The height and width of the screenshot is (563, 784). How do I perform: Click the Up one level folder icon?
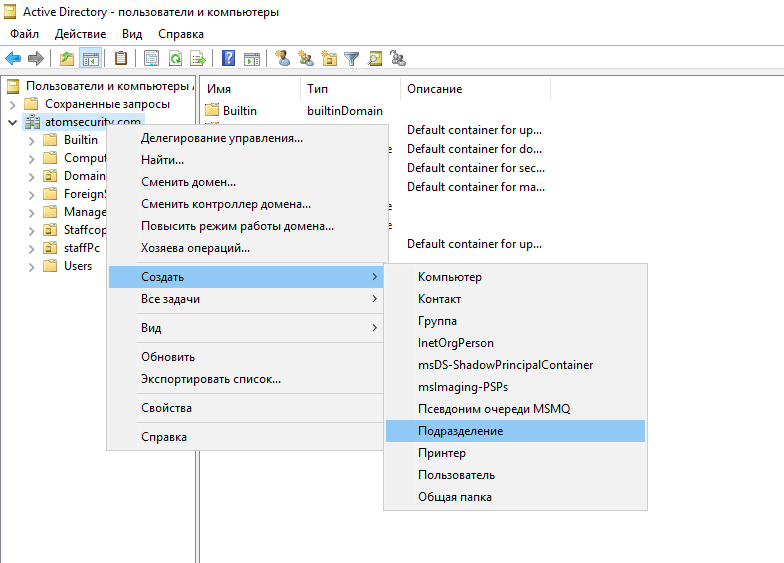(67, 58)
